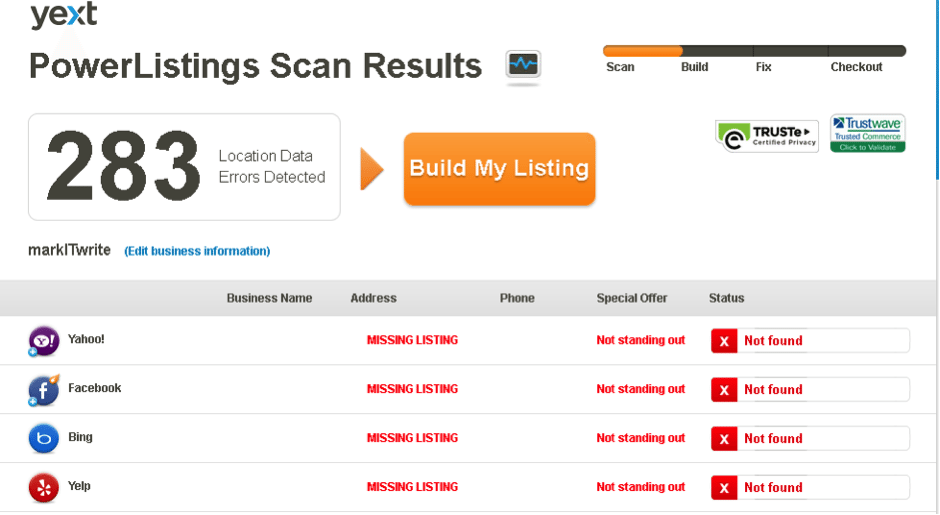Select the Checkout step label
The height and width of the screenshot is (515, 940).
pyautogui.click(x=856, y=67)
